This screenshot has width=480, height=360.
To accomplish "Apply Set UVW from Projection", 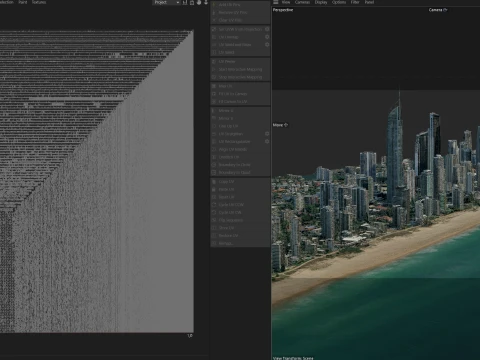I will (x=237, y=29).
